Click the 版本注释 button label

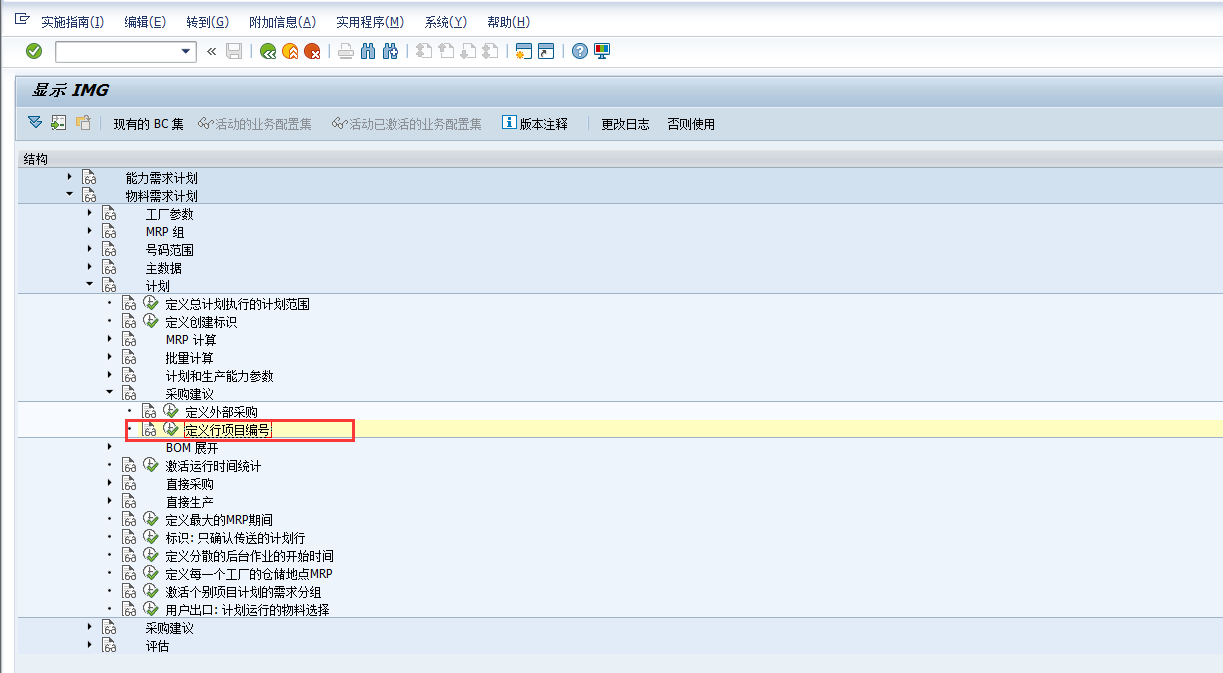pos(543,124)
